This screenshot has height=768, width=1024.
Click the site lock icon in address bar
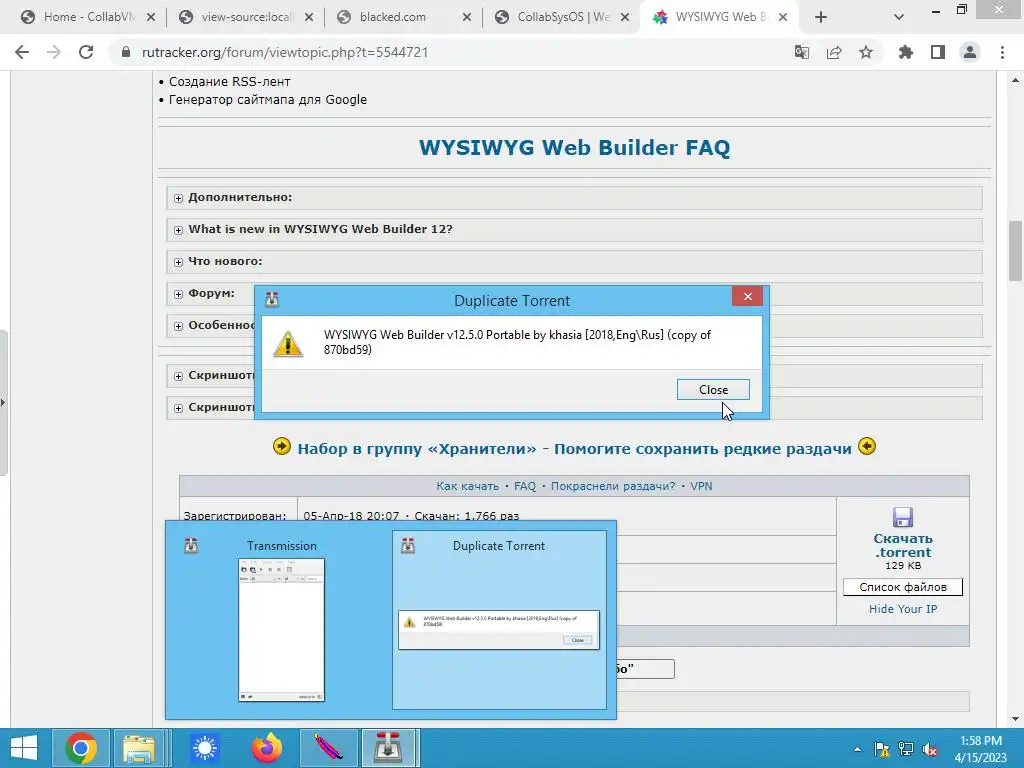pyautogui.click(x=125, y=52)
